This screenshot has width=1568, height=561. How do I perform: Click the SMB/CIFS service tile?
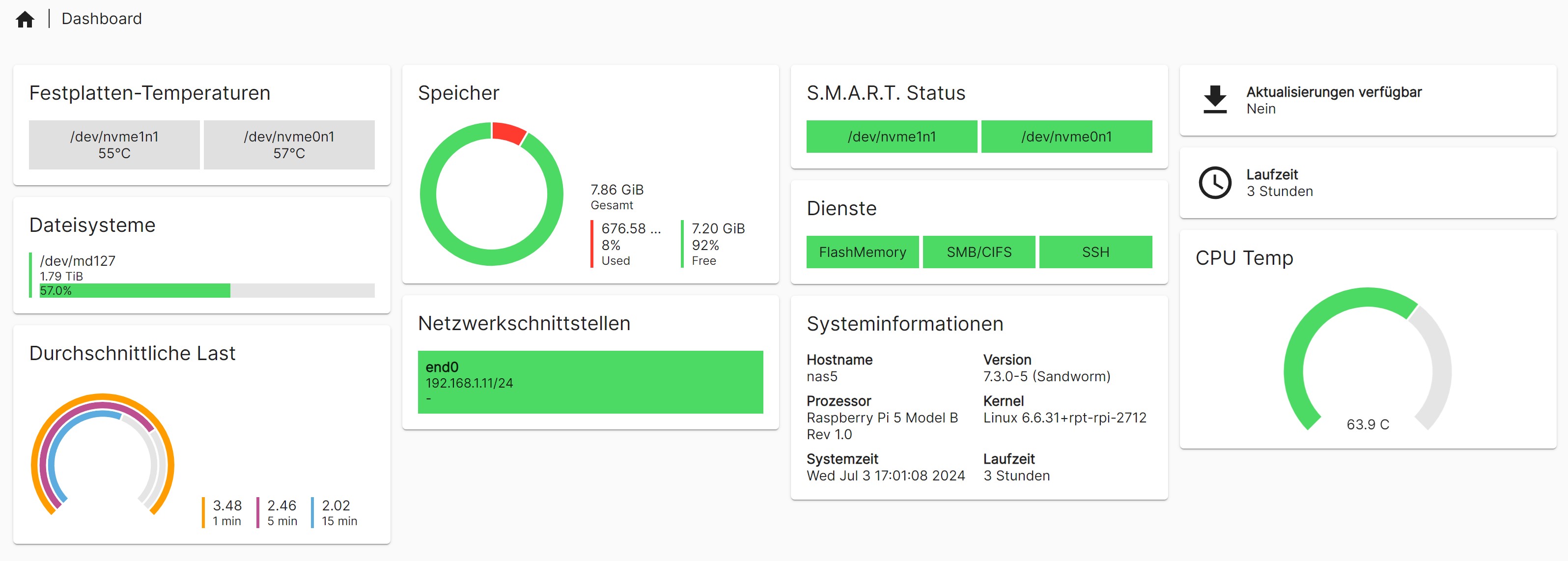(x=979, y=252)
